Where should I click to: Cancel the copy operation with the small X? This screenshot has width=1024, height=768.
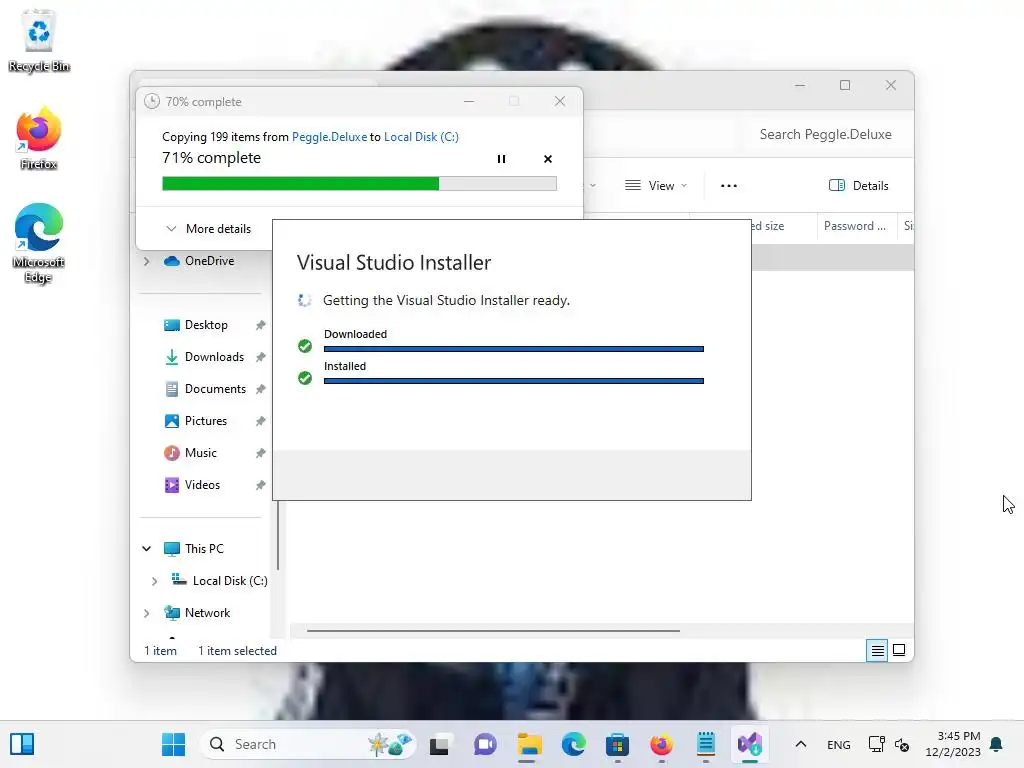point(547,159)
